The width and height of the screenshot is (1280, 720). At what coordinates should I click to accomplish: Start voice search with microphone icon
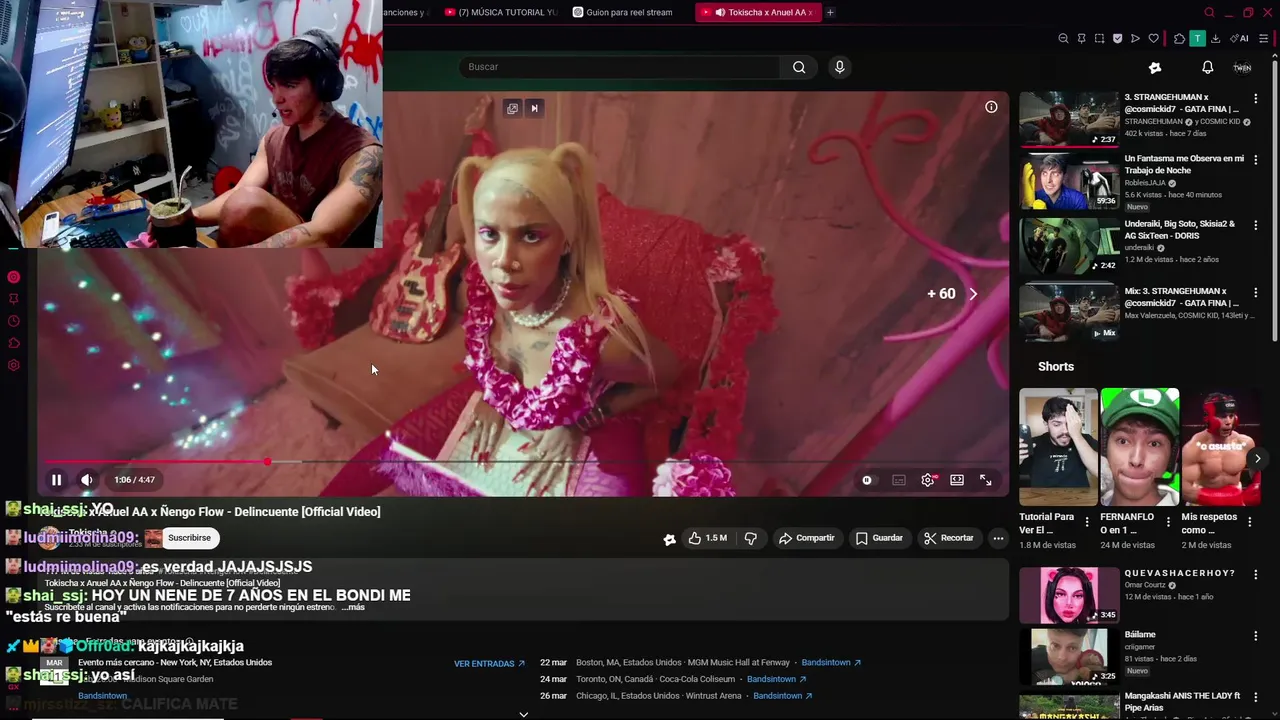coord(839,67)
